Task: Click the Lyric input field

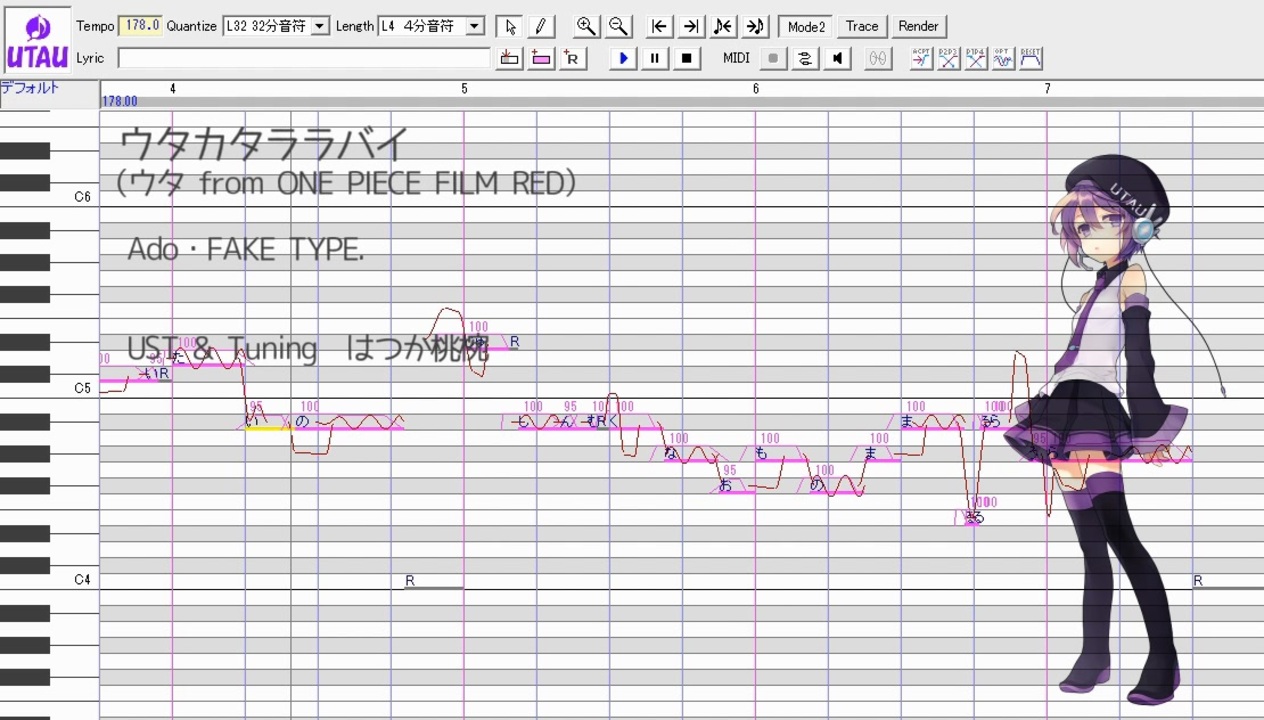Action: coord(304,58)
